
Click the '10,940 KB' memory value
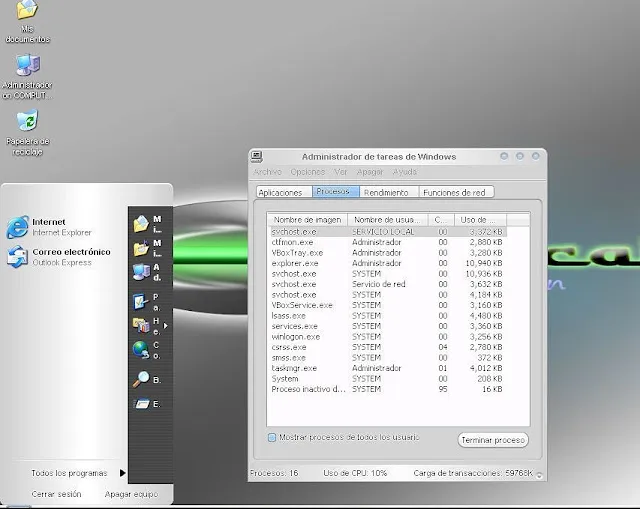[x=484, y=263]
